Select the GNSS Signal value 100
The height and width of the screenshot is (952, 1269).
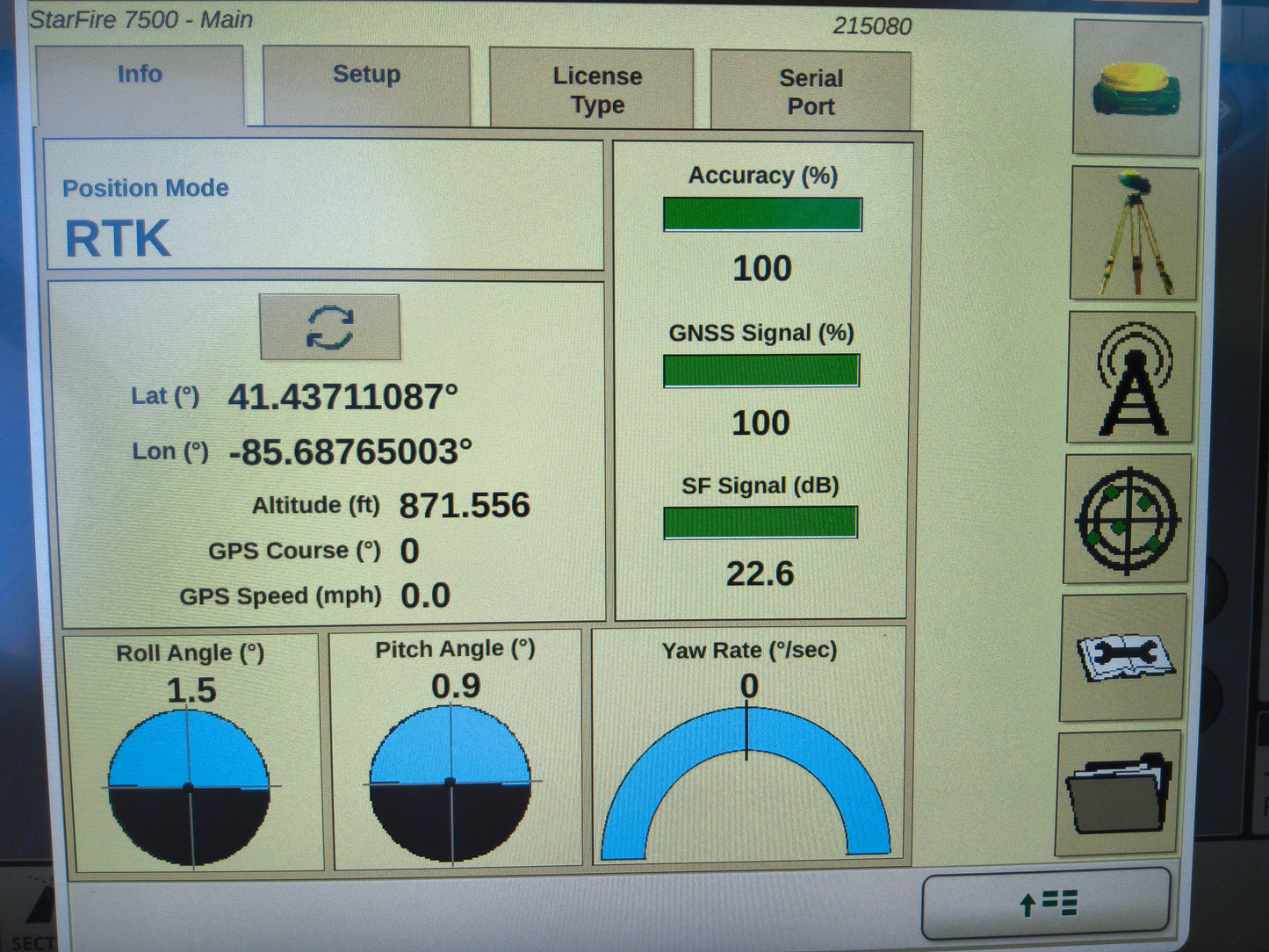[761, 423]
